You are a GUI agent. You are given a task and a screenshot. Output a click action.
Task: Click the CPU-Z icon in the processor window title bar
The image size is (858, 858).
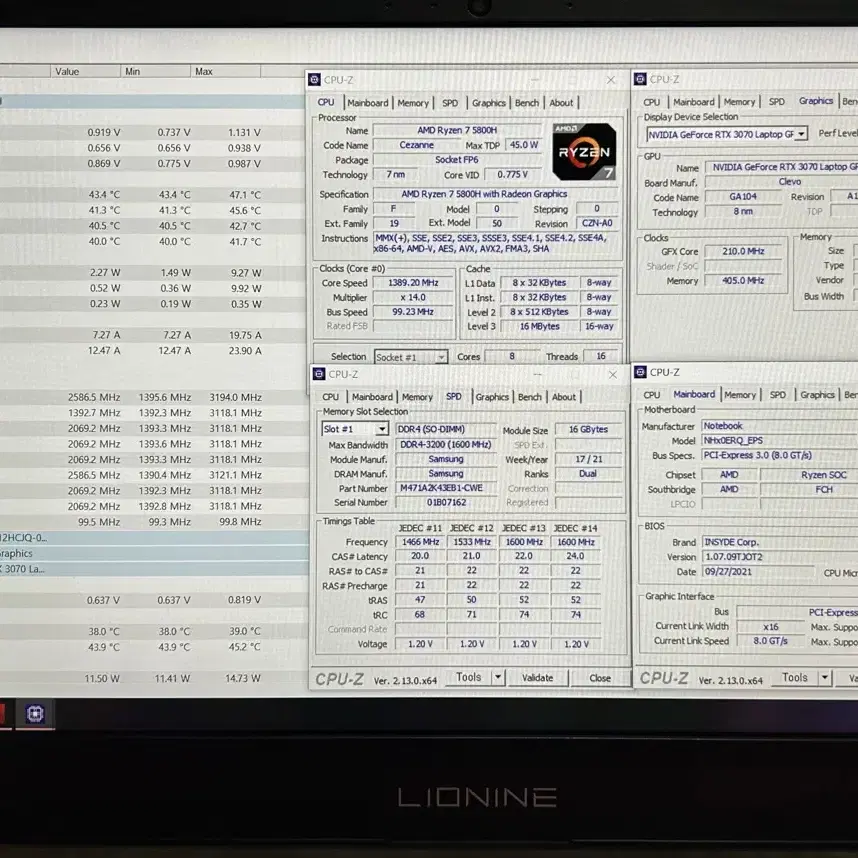point(315,80)
